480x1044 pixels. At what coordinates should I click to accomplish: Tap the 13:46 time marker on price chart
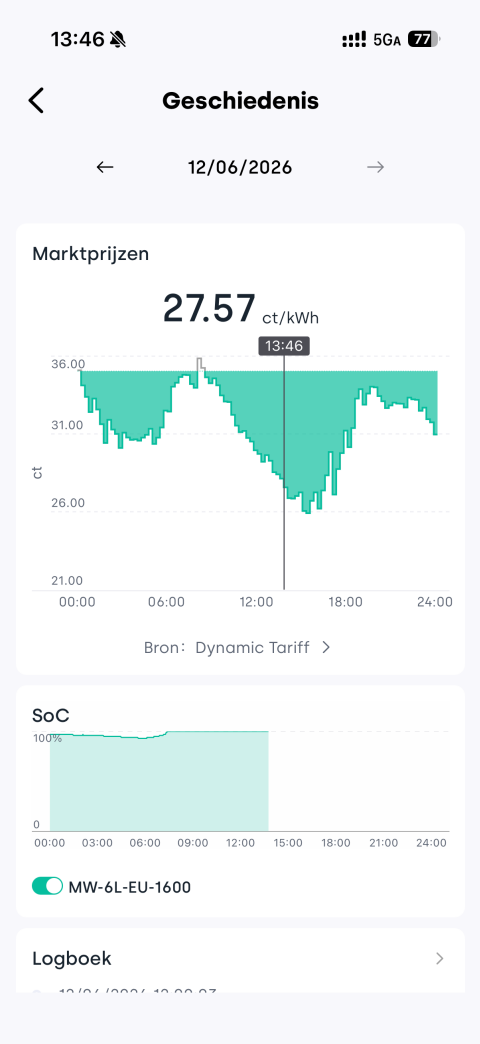pos(284,346)
